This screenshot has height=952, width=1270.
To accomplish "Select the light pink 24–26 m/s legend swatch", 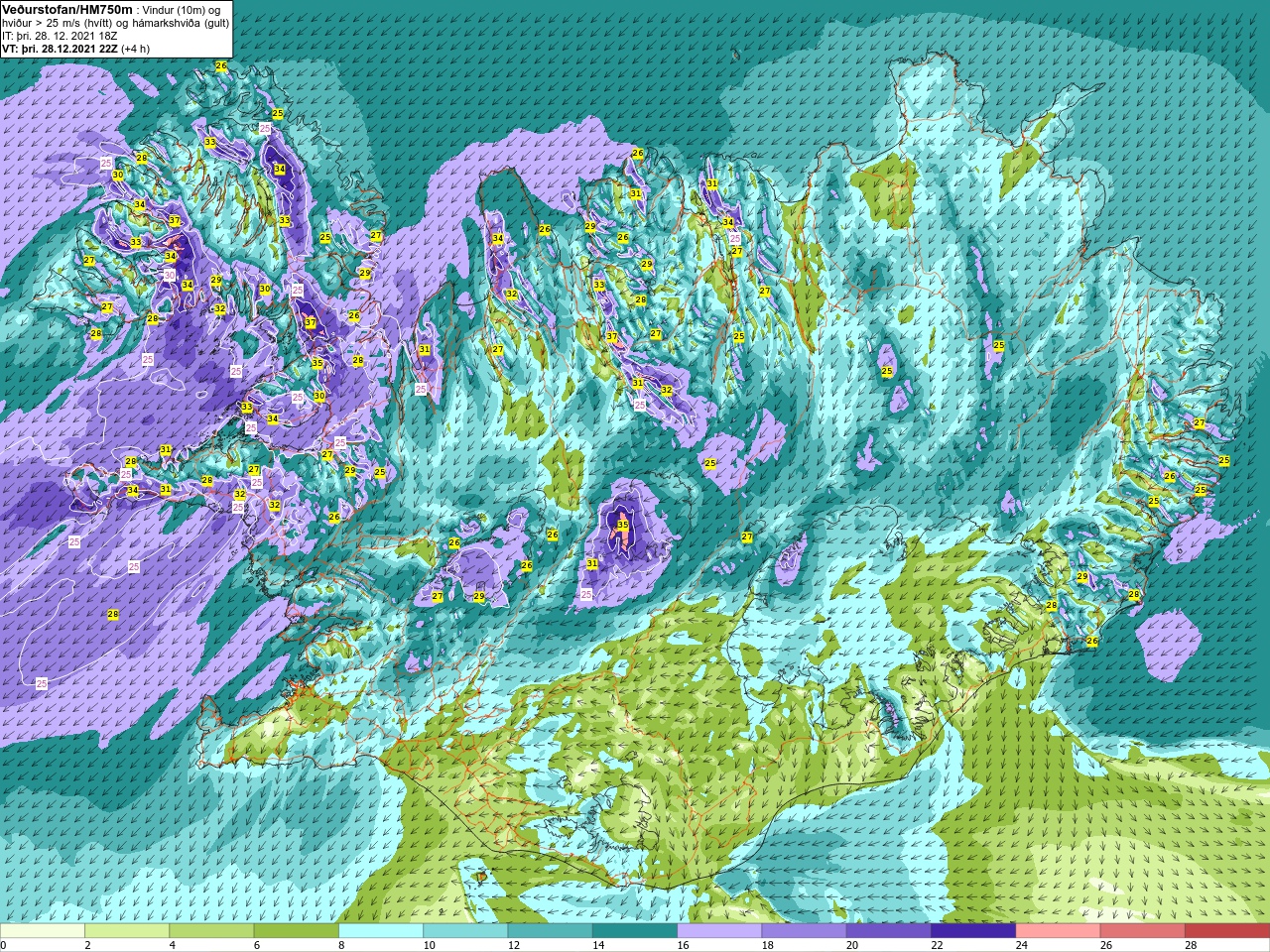I will click(1058, 931).
